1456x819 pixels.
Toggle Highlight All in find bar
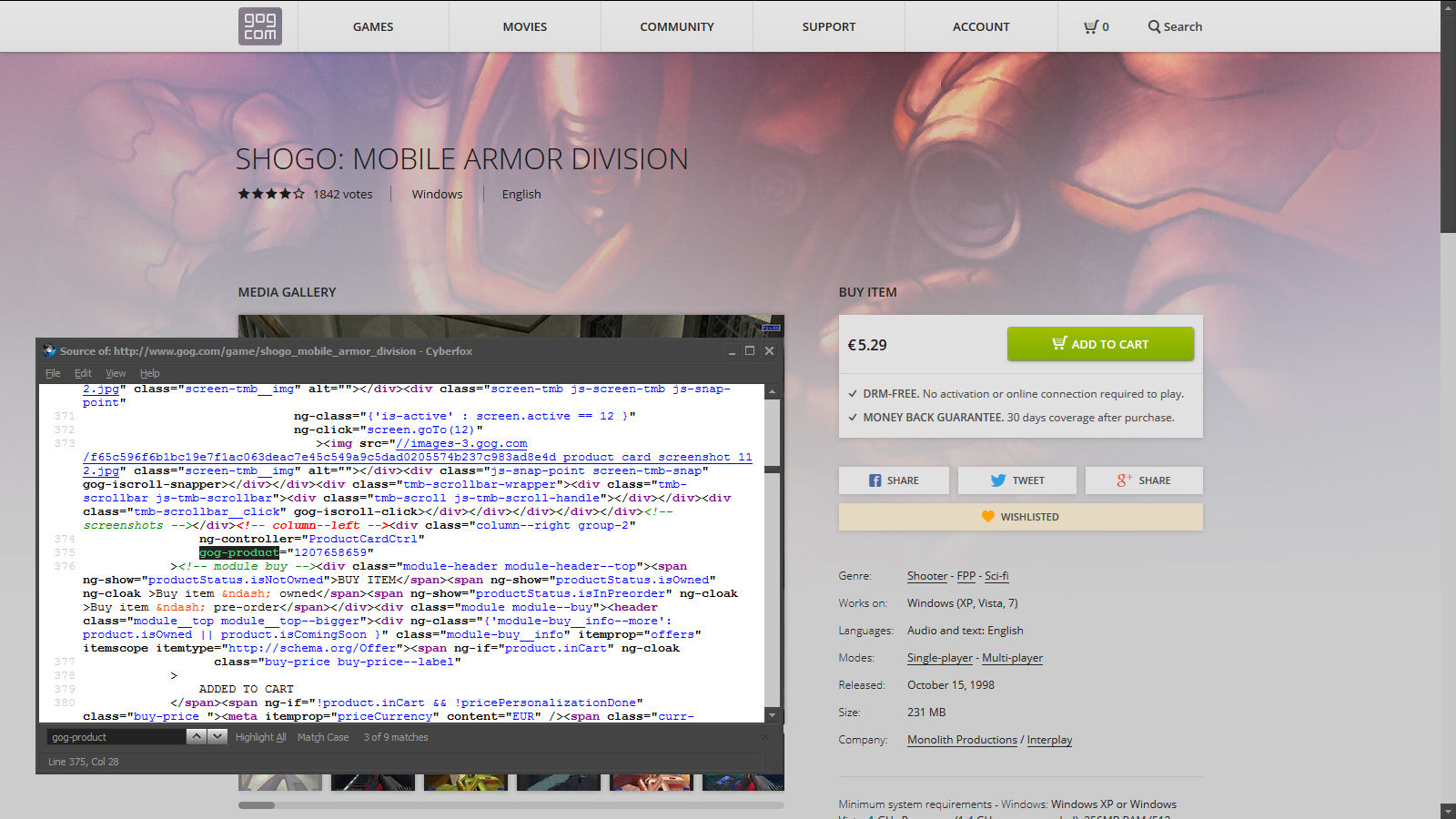(x=260, y=737)
